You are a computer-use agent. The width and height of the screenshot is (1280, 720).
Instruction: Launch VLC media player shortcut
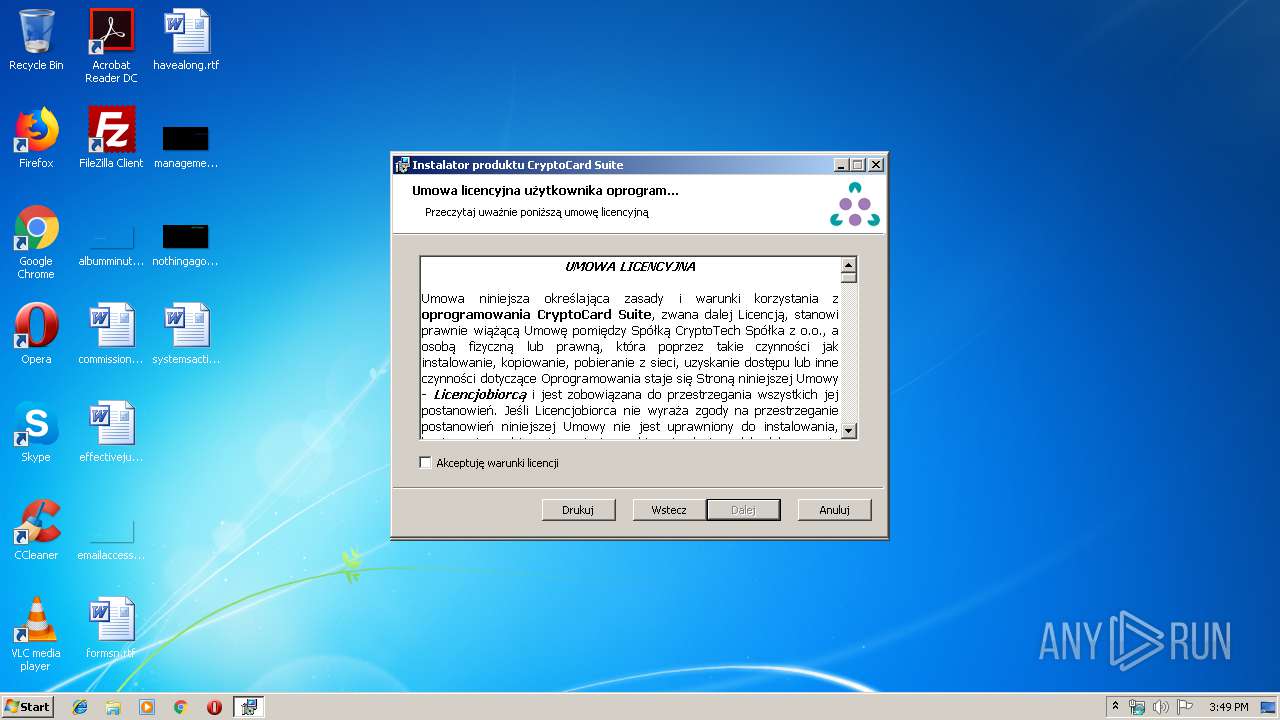point(36,634)
